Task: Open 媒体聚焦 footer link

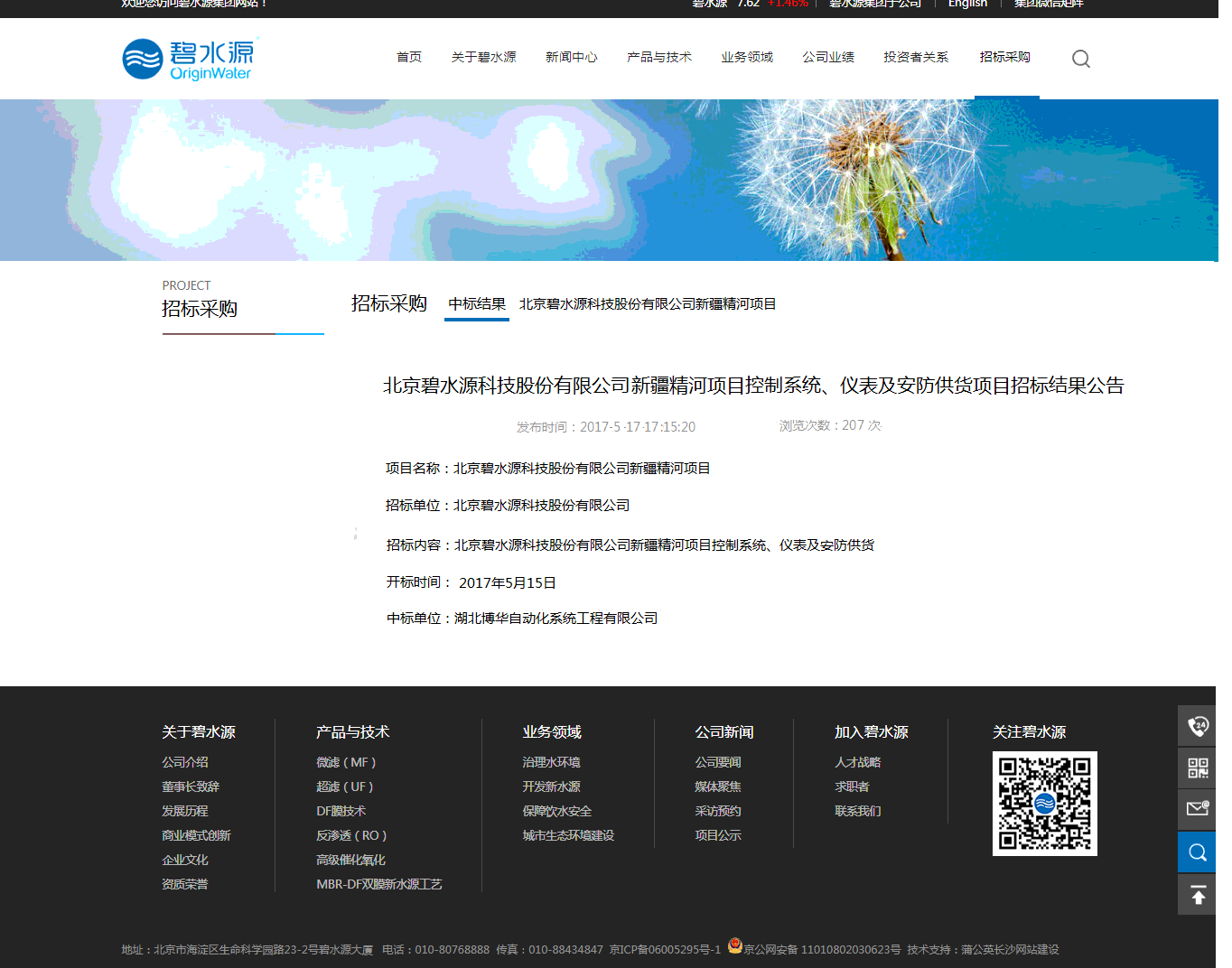Action: pyautogui.click(x=718, y=786)
